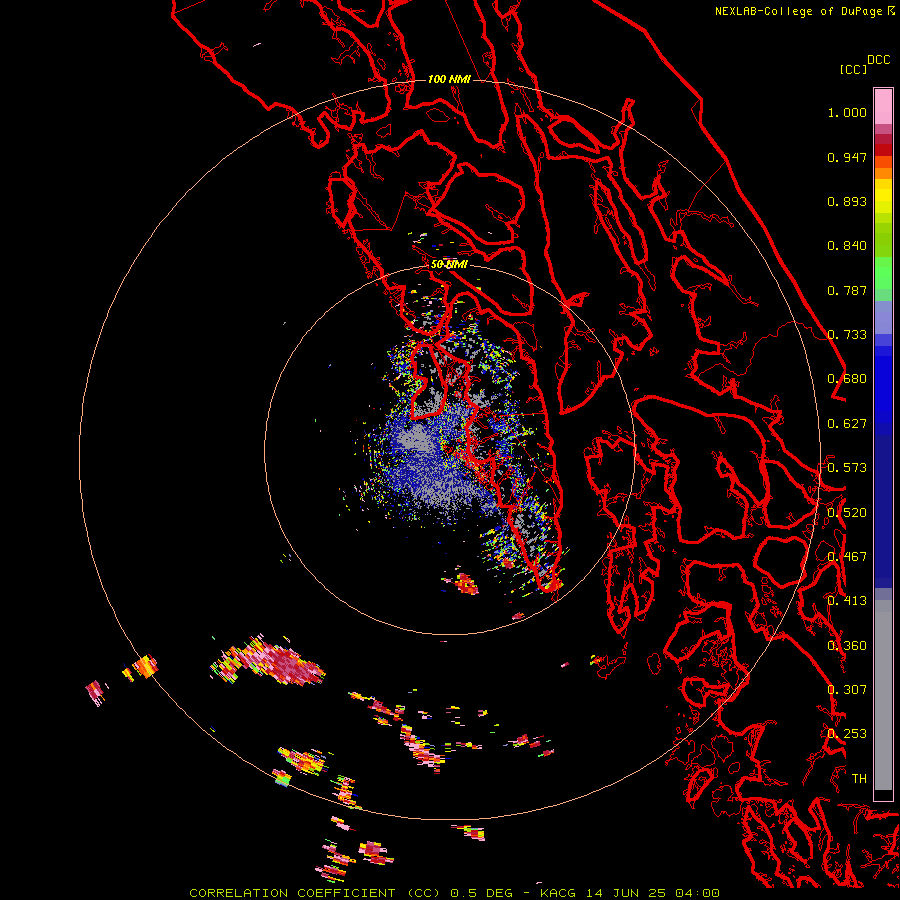Click the 0.253 scale value

click(847, 734)
